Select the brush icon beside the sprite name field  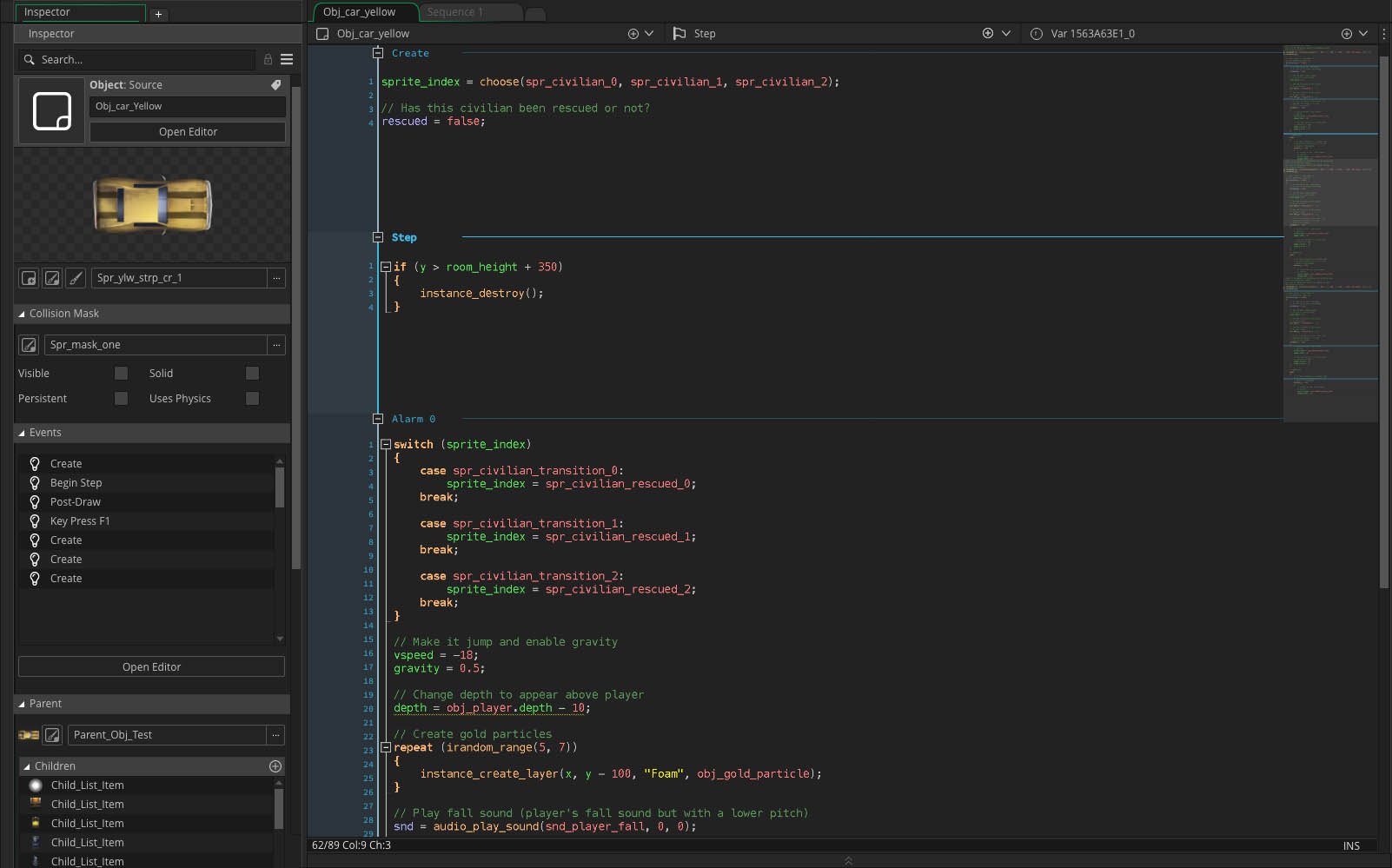pyautogui.click(x=75, y=278)
